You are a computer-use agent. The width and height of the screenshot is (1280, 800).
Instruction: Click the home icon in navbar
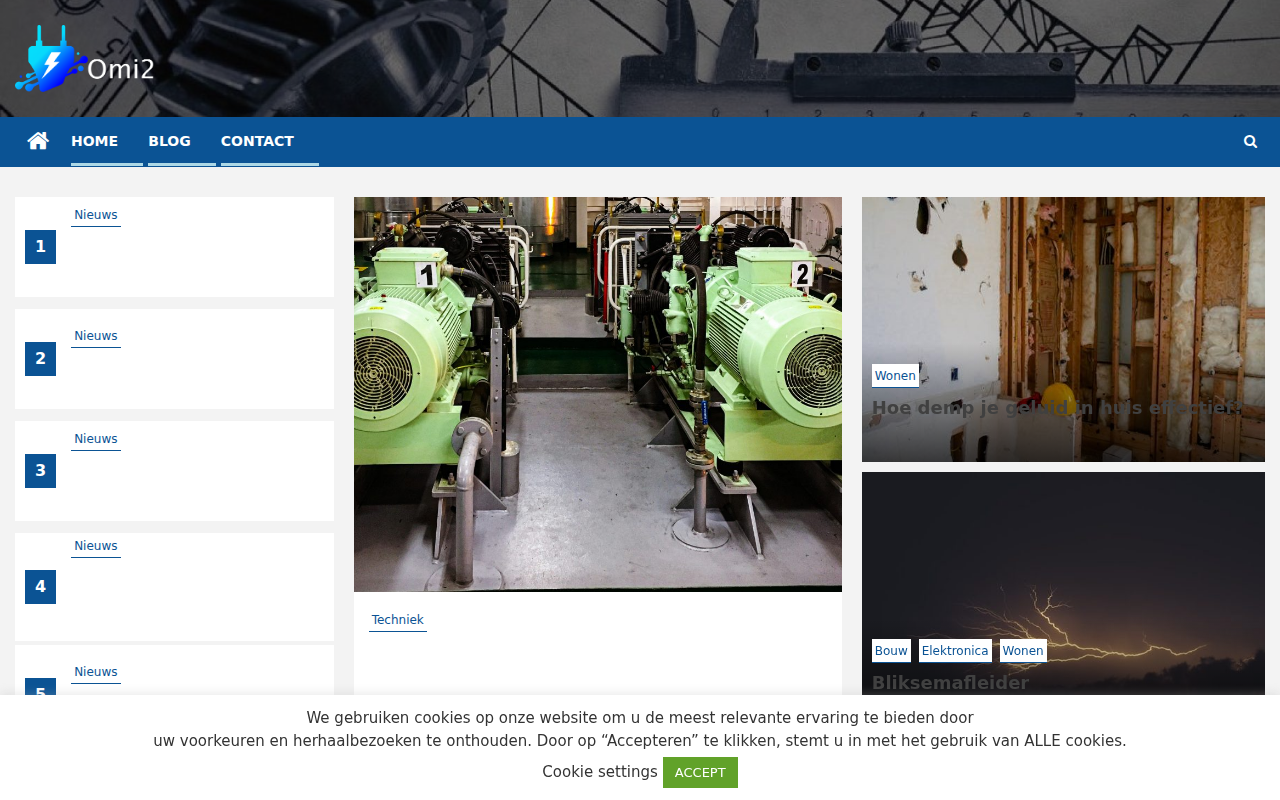tap(38, 141)
